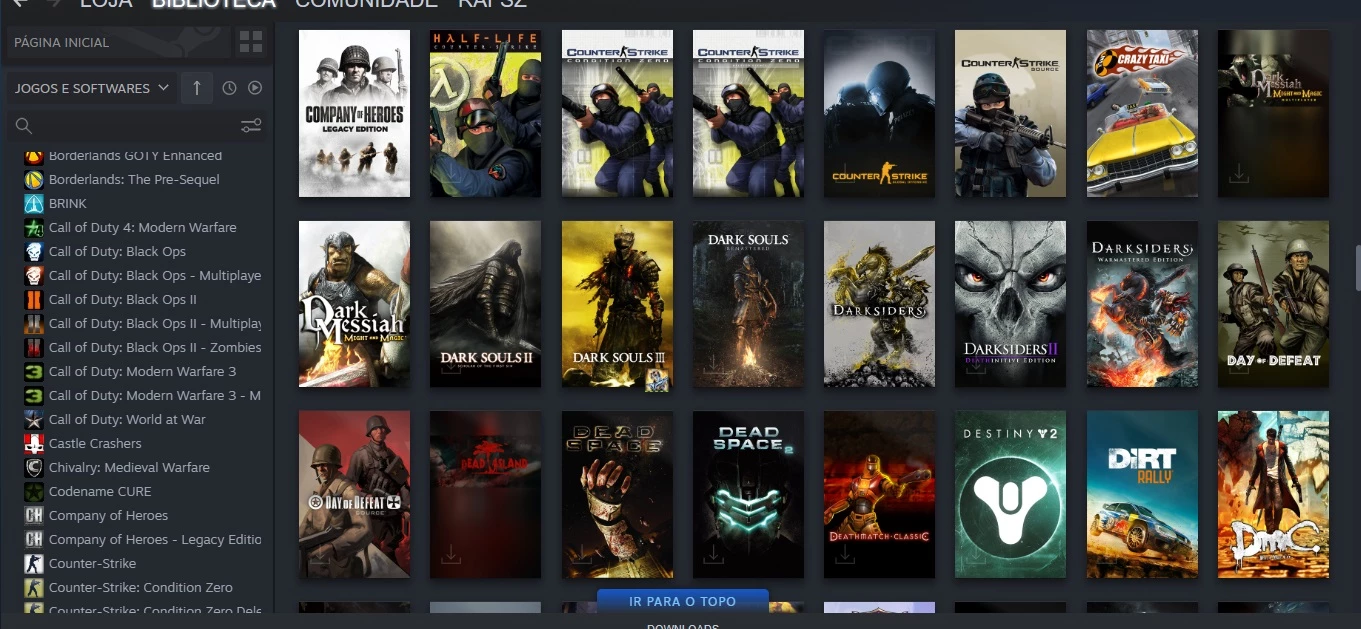
Task: Open the Dark Messiah Might and Magic orc cover
Action: click(354, 304)
